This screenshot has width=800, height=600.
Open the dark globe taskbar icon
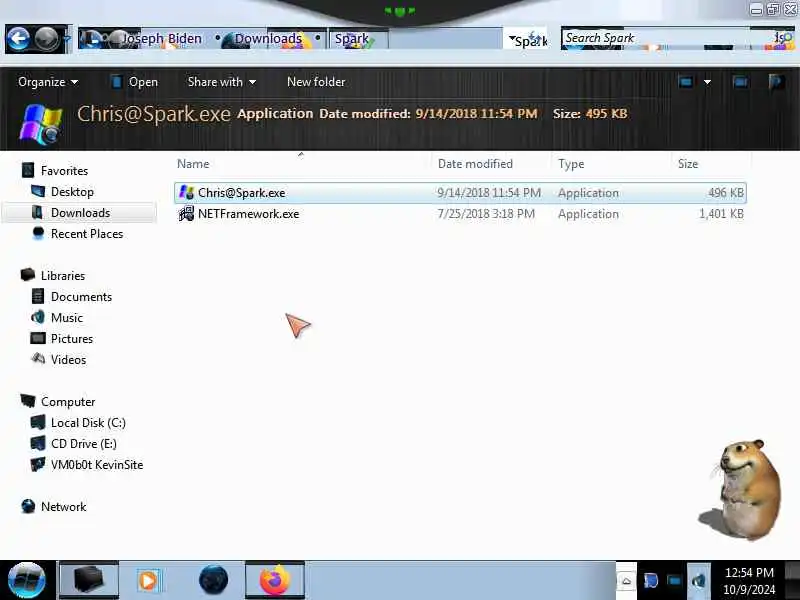[x=213, y=580]
